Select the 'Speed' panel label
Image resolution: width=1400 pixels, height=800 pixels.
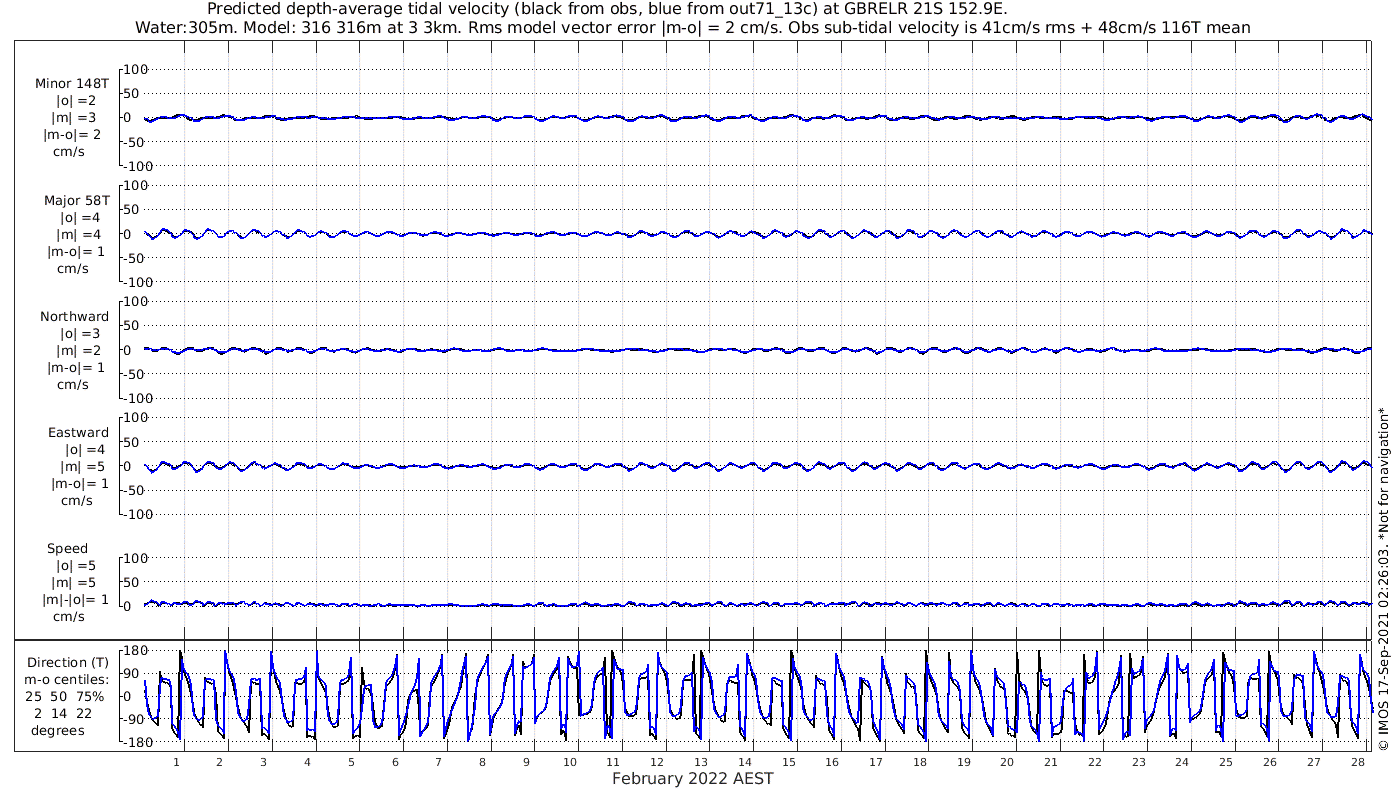tap(67, 548)
